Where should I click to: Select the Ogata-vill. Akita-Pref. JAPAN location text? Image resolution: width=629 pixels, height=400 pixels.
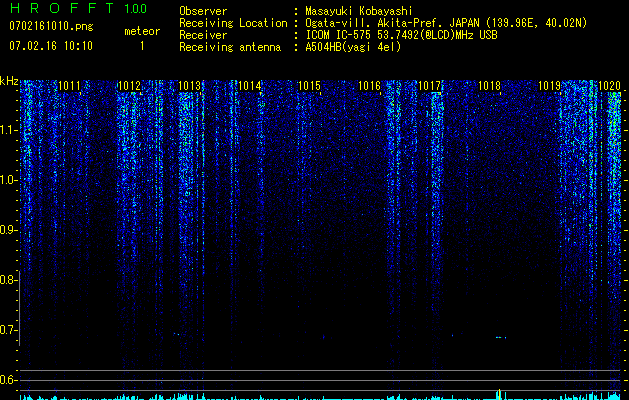446,23
